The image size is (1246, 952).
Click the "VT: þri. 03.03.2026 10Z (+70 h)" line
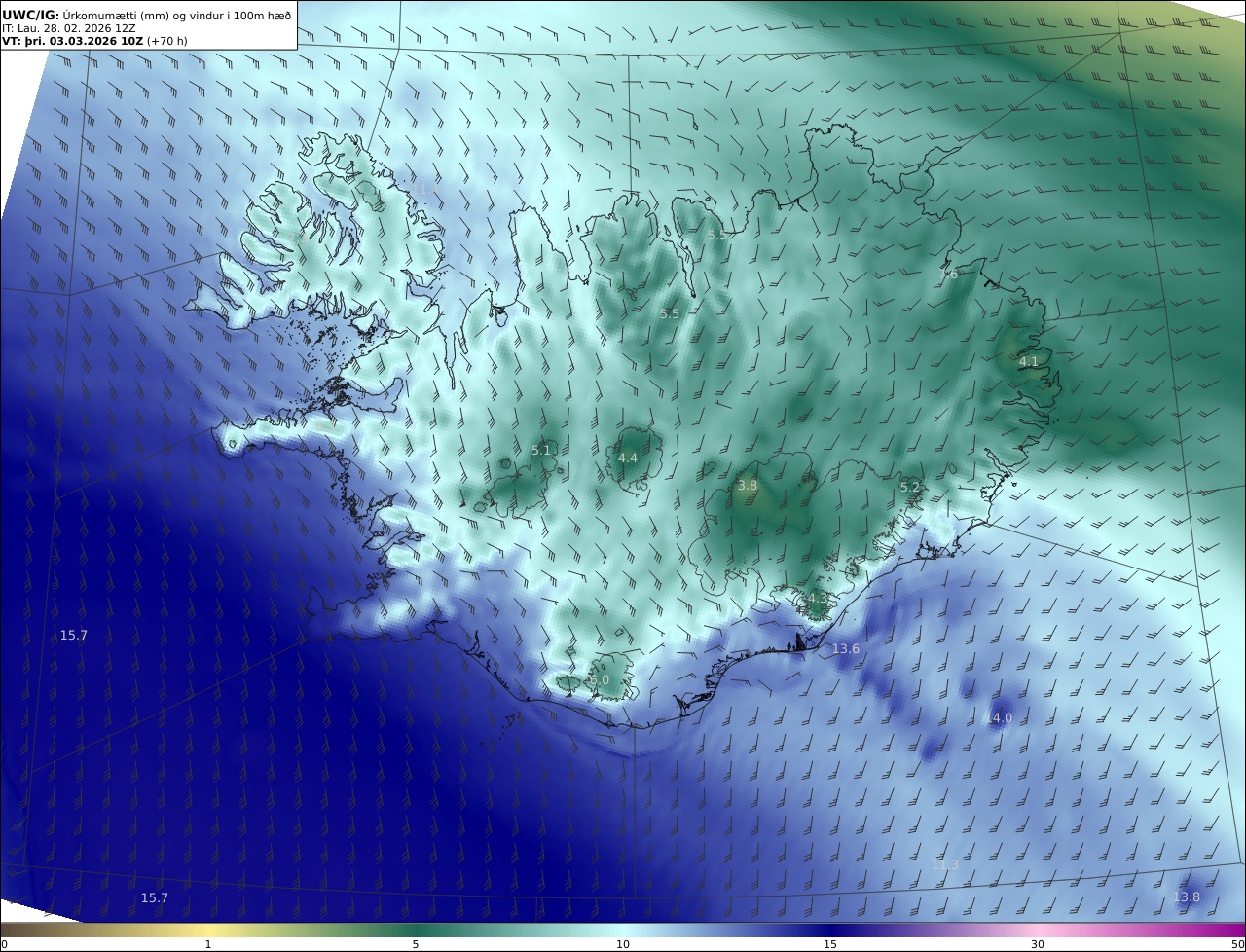coord(94,41)
